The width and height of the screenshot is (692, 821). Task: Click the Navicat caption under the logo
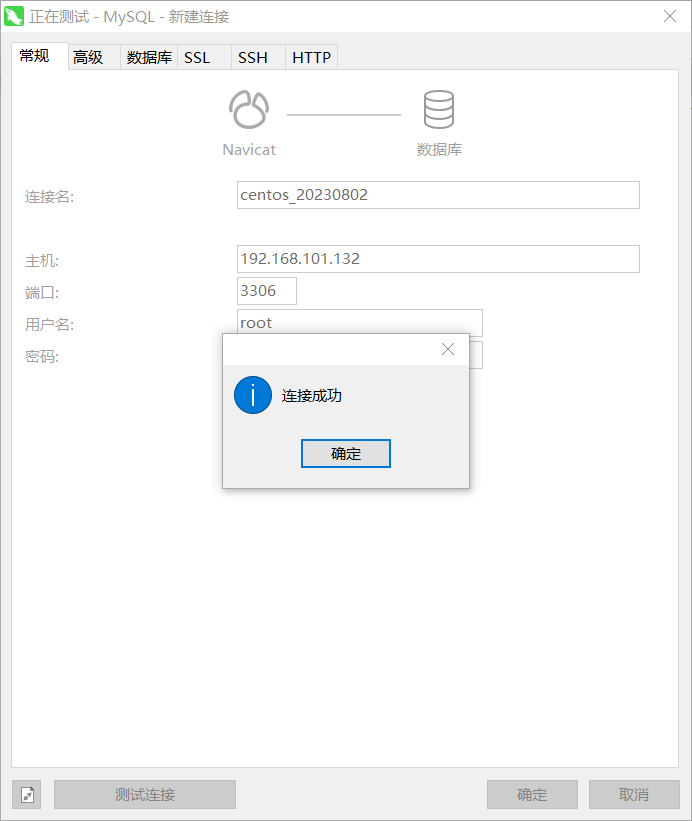pyautogui.click(x=249, y=150)
